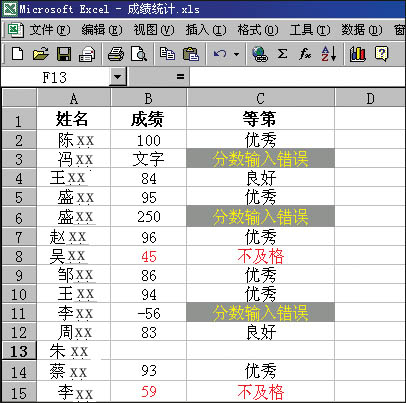Open the 插入(I) menu
Viewport: 406px width, 403px height.
(206, 30)
